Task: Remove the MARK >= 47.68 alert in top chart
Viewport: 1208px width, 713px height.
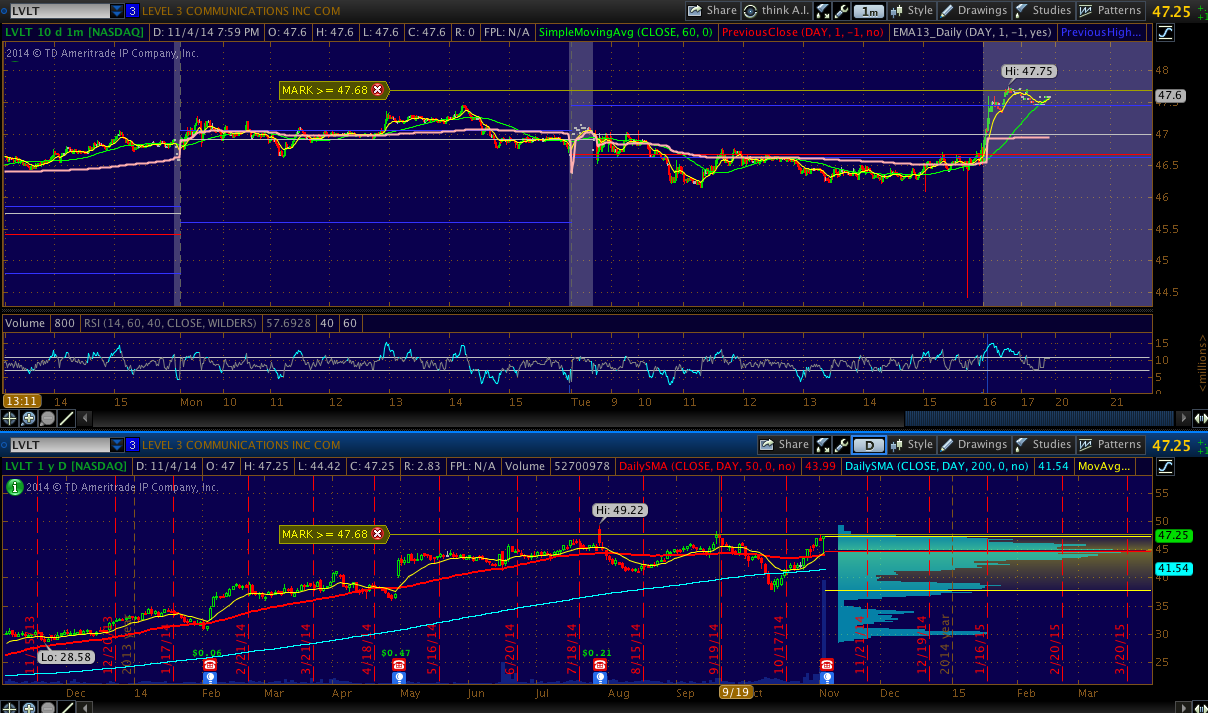Action: 377,90
